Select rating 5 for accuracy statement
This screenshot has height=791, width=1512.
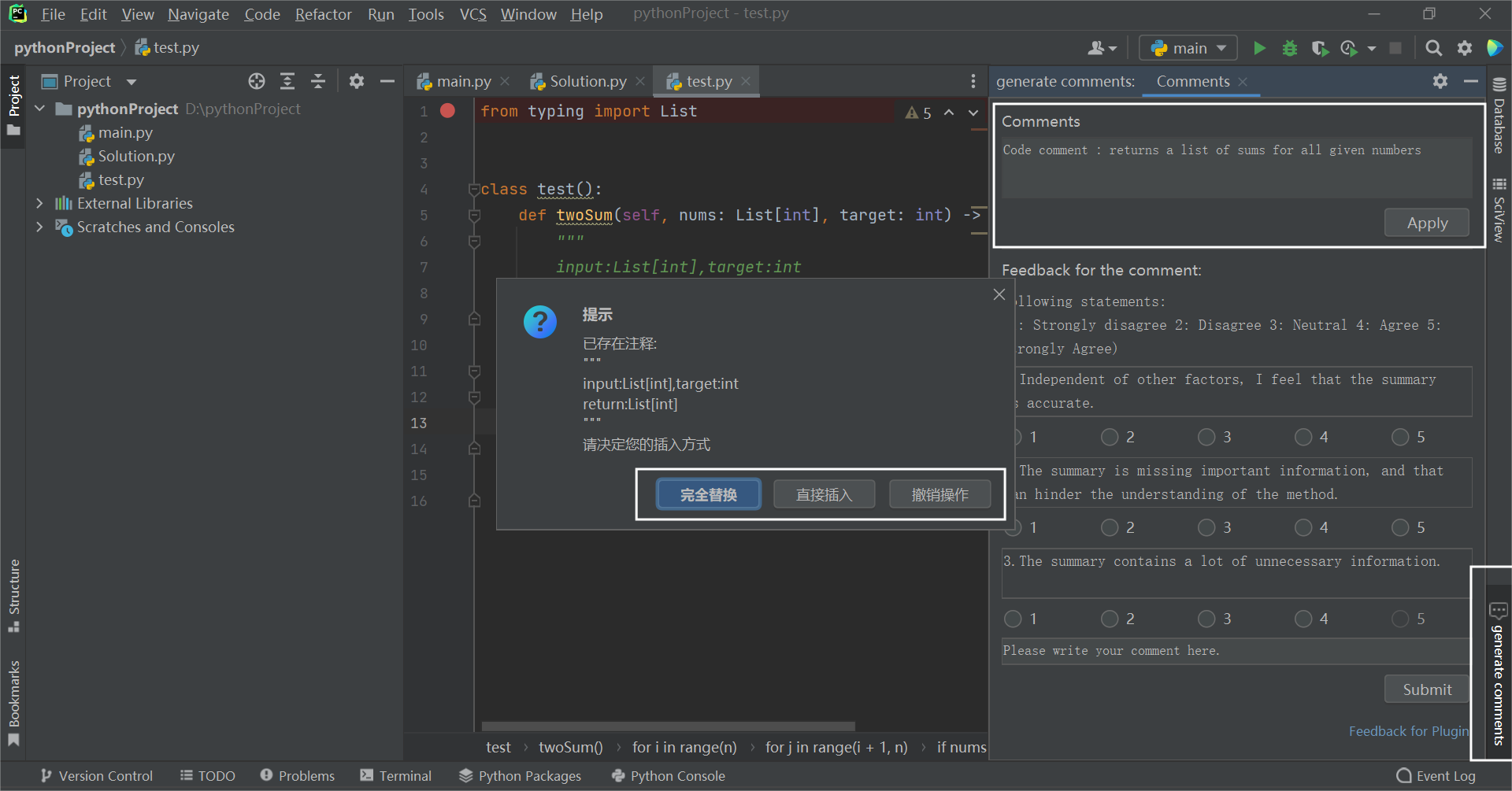pos(1400,437)
